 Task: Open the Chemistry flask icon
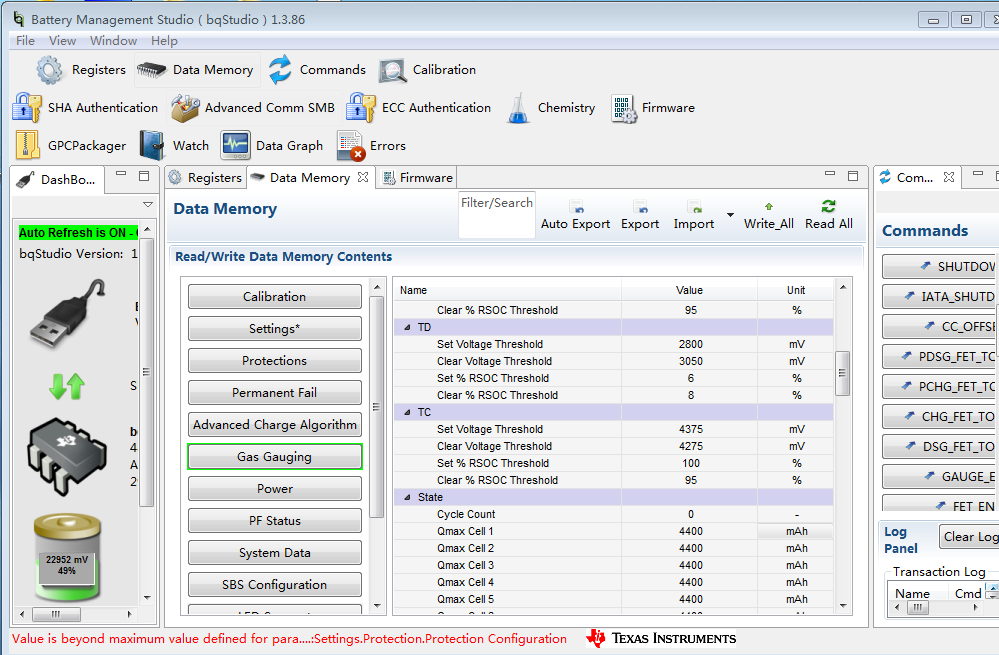point(518,108)
